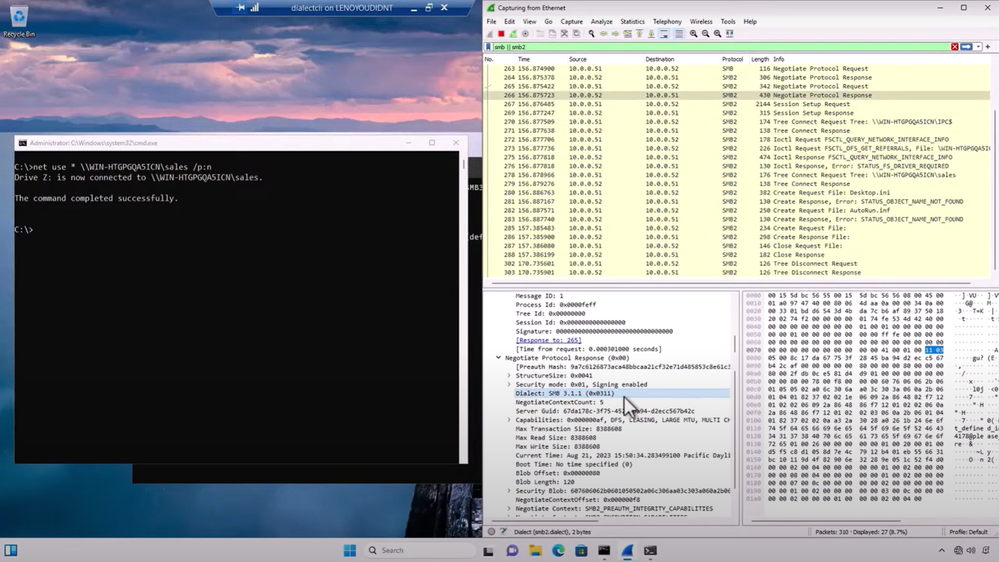Go back in packet history
The height and width of the screenshot is (562, 999).
[x=603, y=34]
